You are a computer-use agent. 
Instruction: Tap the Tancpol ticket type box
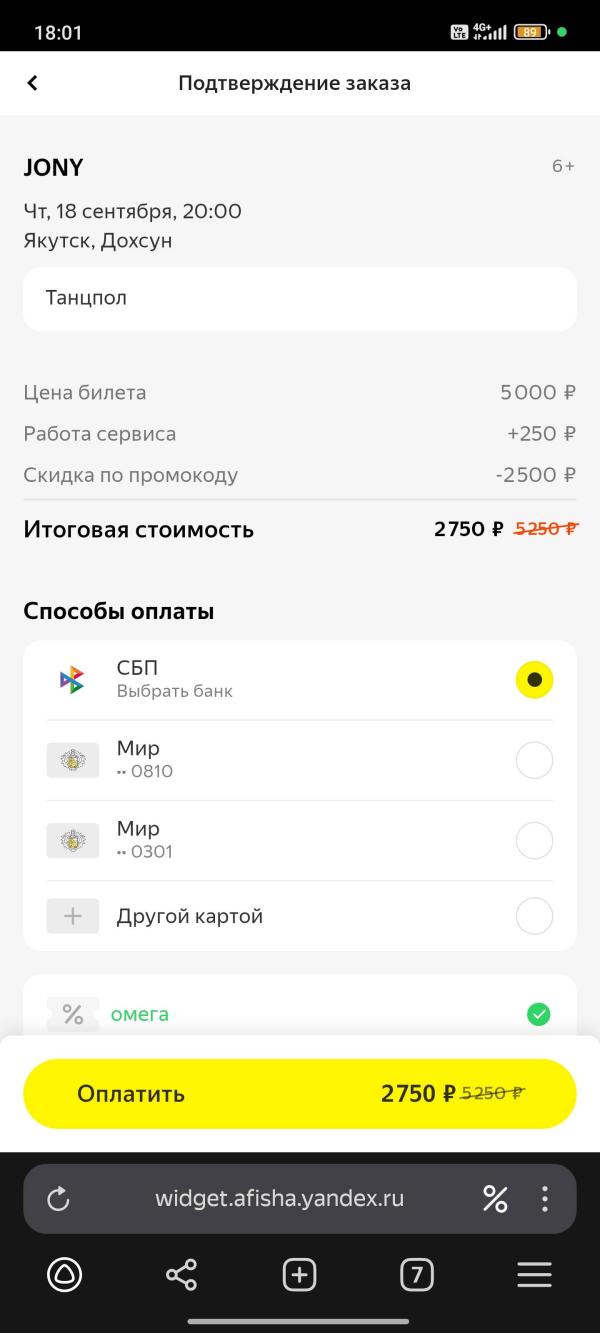(x=300, y=298)
